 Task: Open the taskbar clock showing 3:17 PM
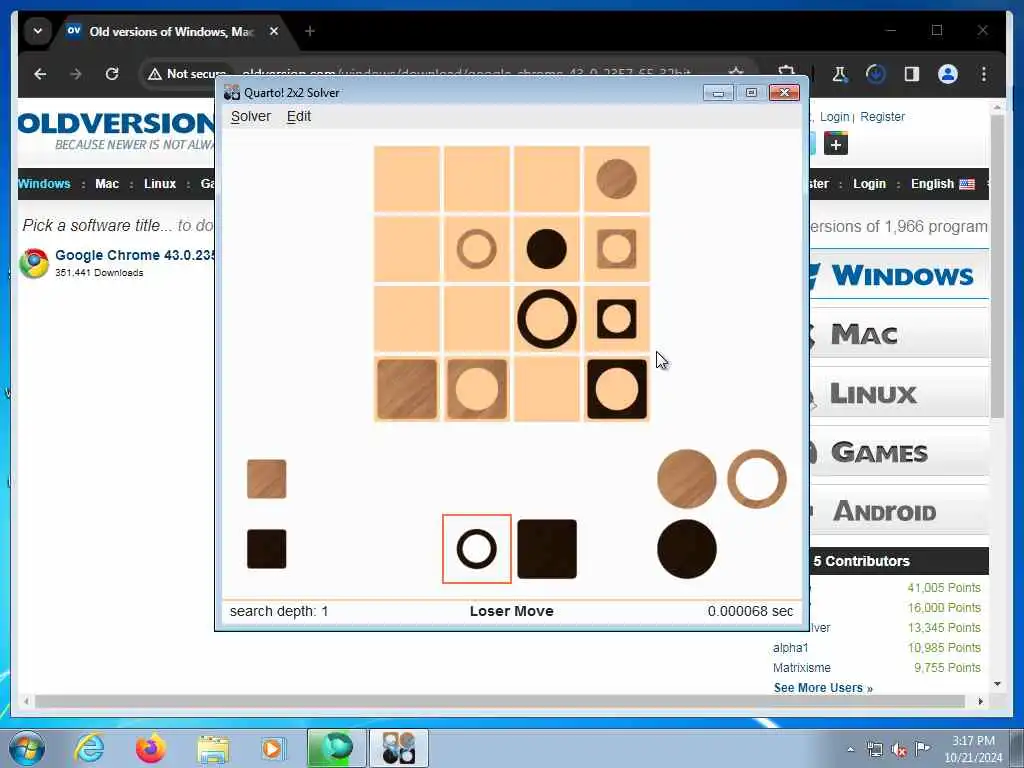click(x=973, y=749)
